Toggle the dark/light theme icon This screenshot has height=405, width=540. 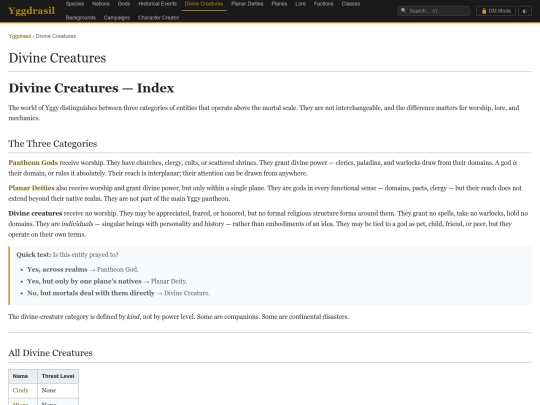coord(525,11)
